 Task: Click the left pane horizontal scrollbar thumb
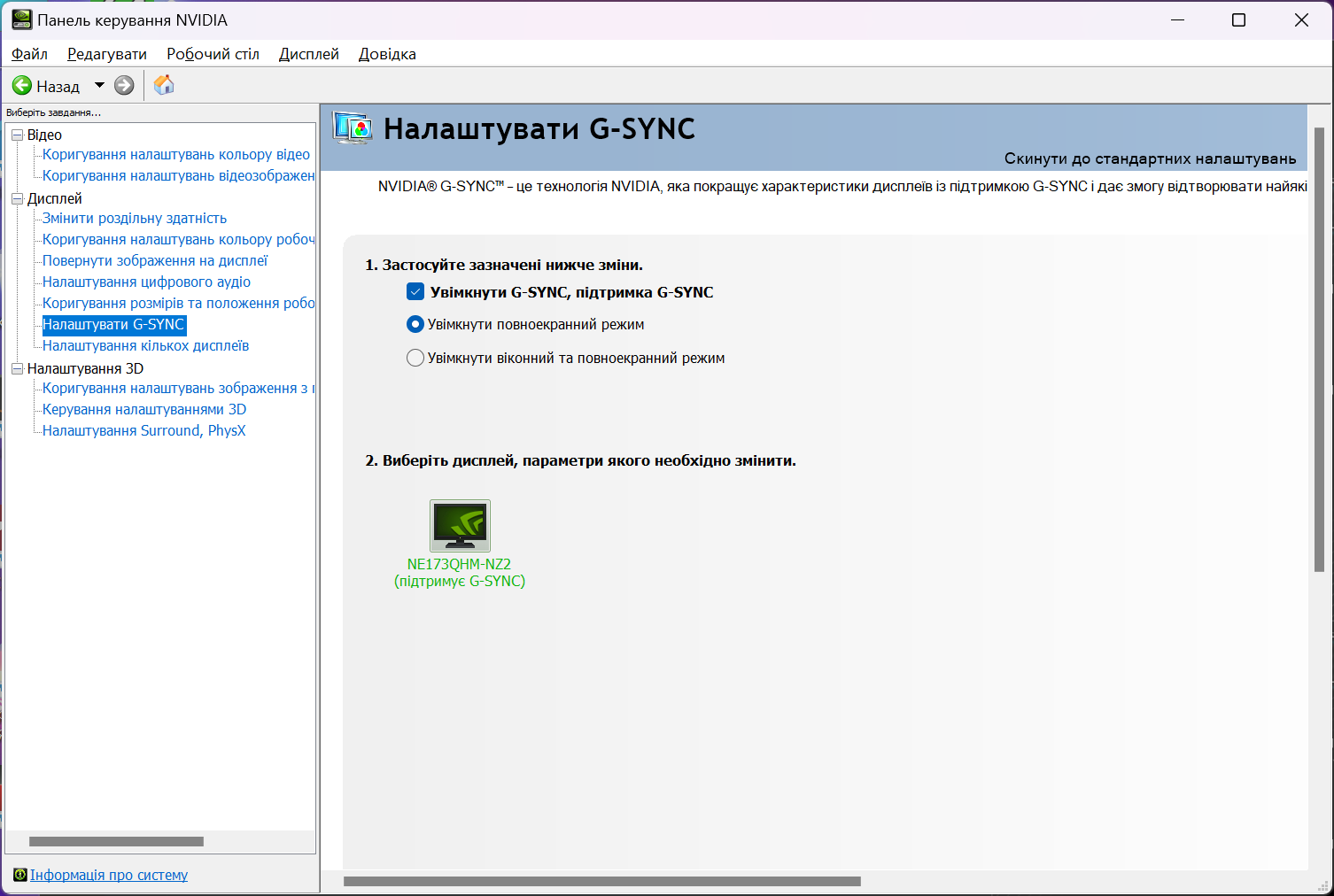click(116, 841)
